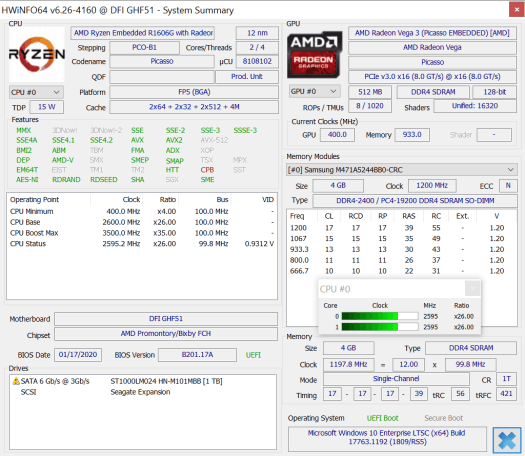Click the RDSEED feature flag
Image resolution: width=525 pixels, height=456 pixels.
[x=103, y=180]
